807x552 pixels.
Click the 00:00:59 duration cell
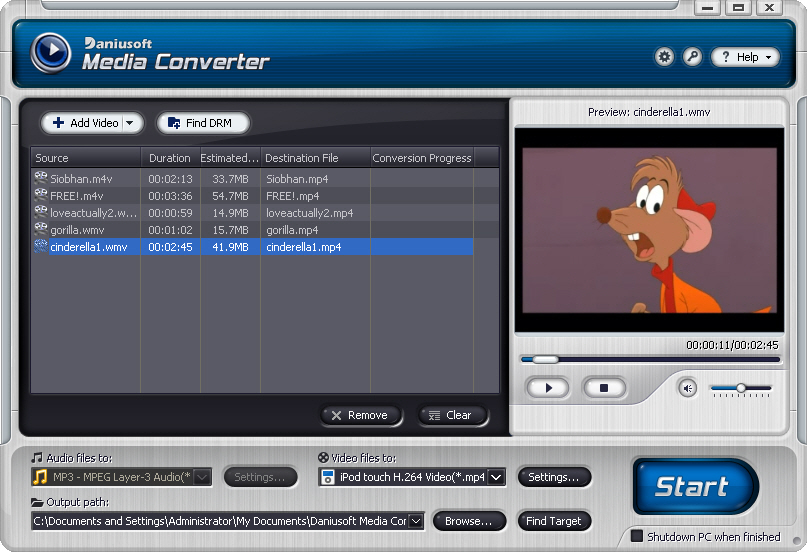170,212
